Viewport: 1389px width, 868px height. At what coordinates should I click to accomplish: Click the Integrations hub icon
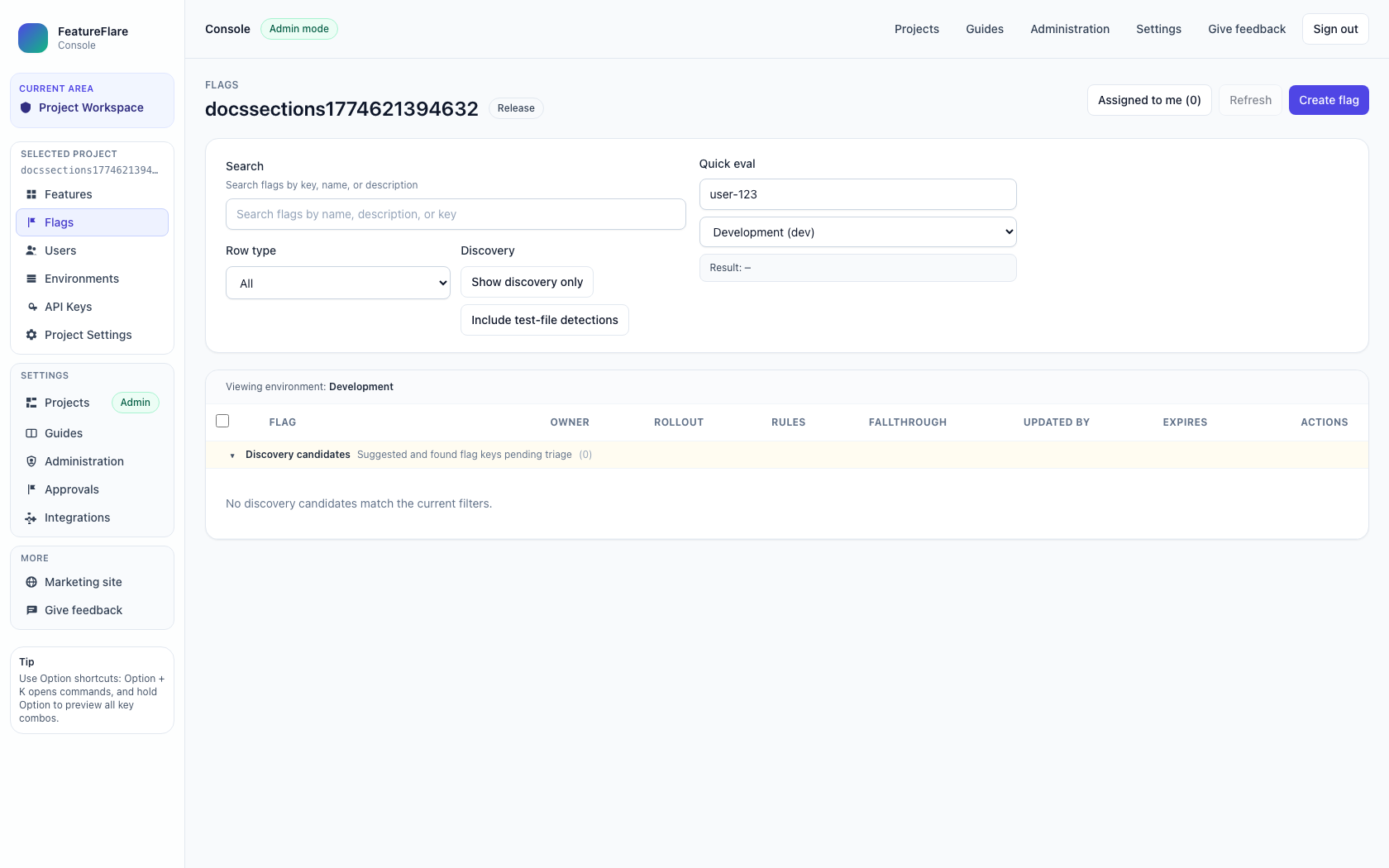click(31, 517)
